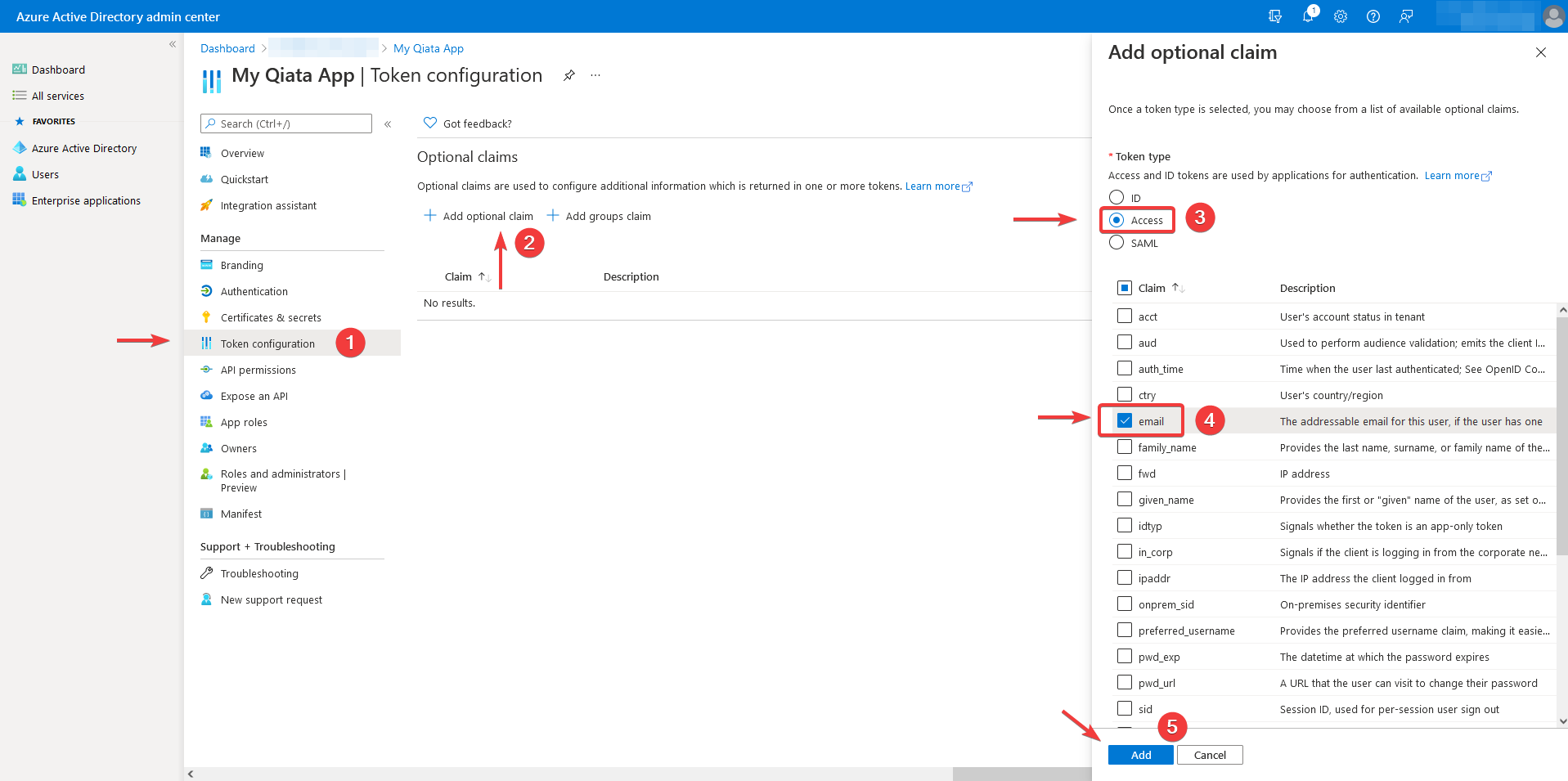Open Authentication under Manage
This screenshot has height=781, width=1568.
click(x=254, y=291)
